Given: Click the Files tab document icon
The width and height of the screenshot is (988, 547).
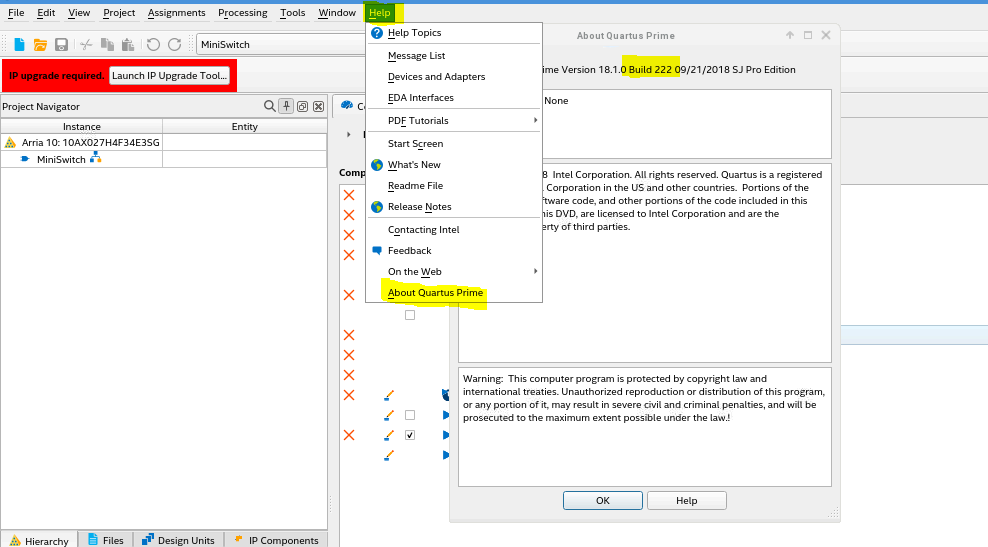Looking at the screenshot, I should [93, 539].
